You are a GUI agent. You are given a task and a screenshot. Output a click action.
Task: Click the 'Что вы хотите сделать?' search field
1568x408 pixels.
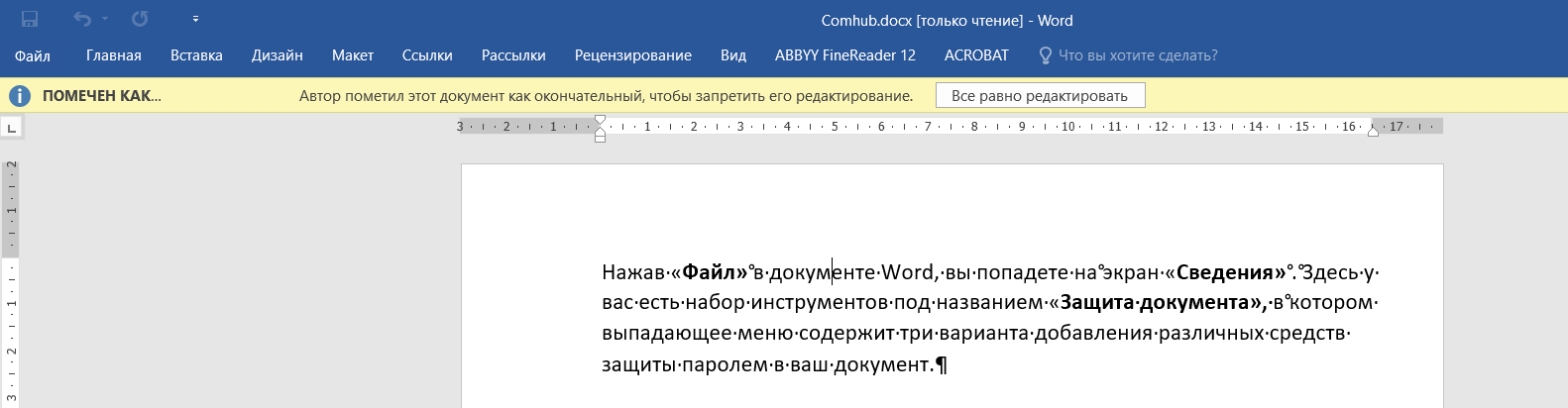click(x=1138, y=55)
